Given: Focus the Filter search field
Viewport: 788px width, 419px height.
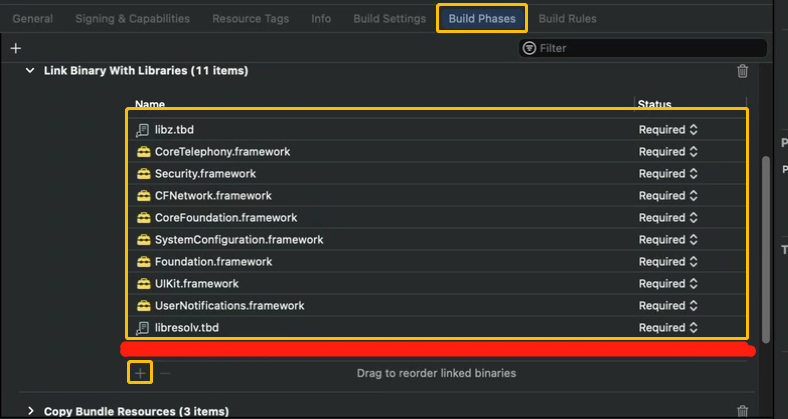Looking at the screenshot, I should [643, 48].
